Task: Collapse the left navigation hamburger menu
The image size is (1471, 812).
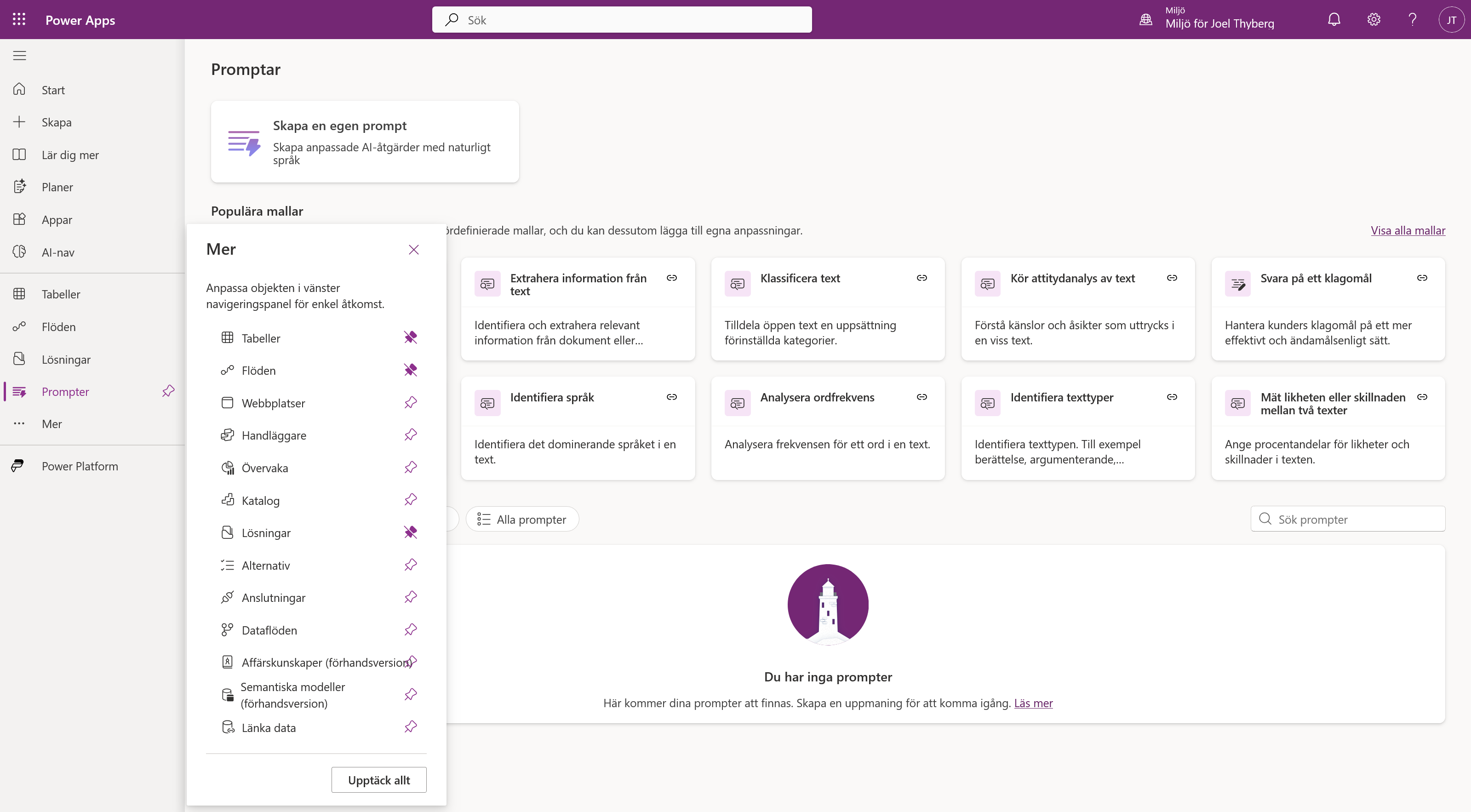Action: click(19, 55)
